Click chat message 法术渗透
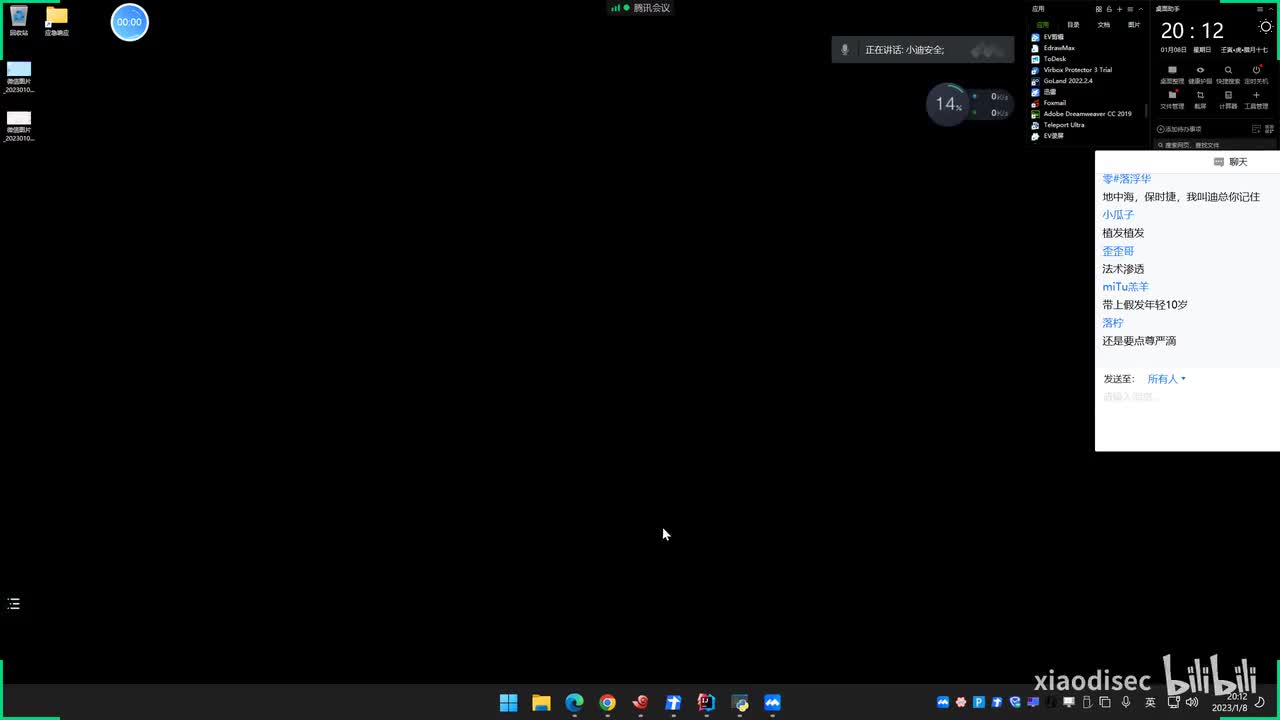The image size is (1280, 720). coord(1123,269)
